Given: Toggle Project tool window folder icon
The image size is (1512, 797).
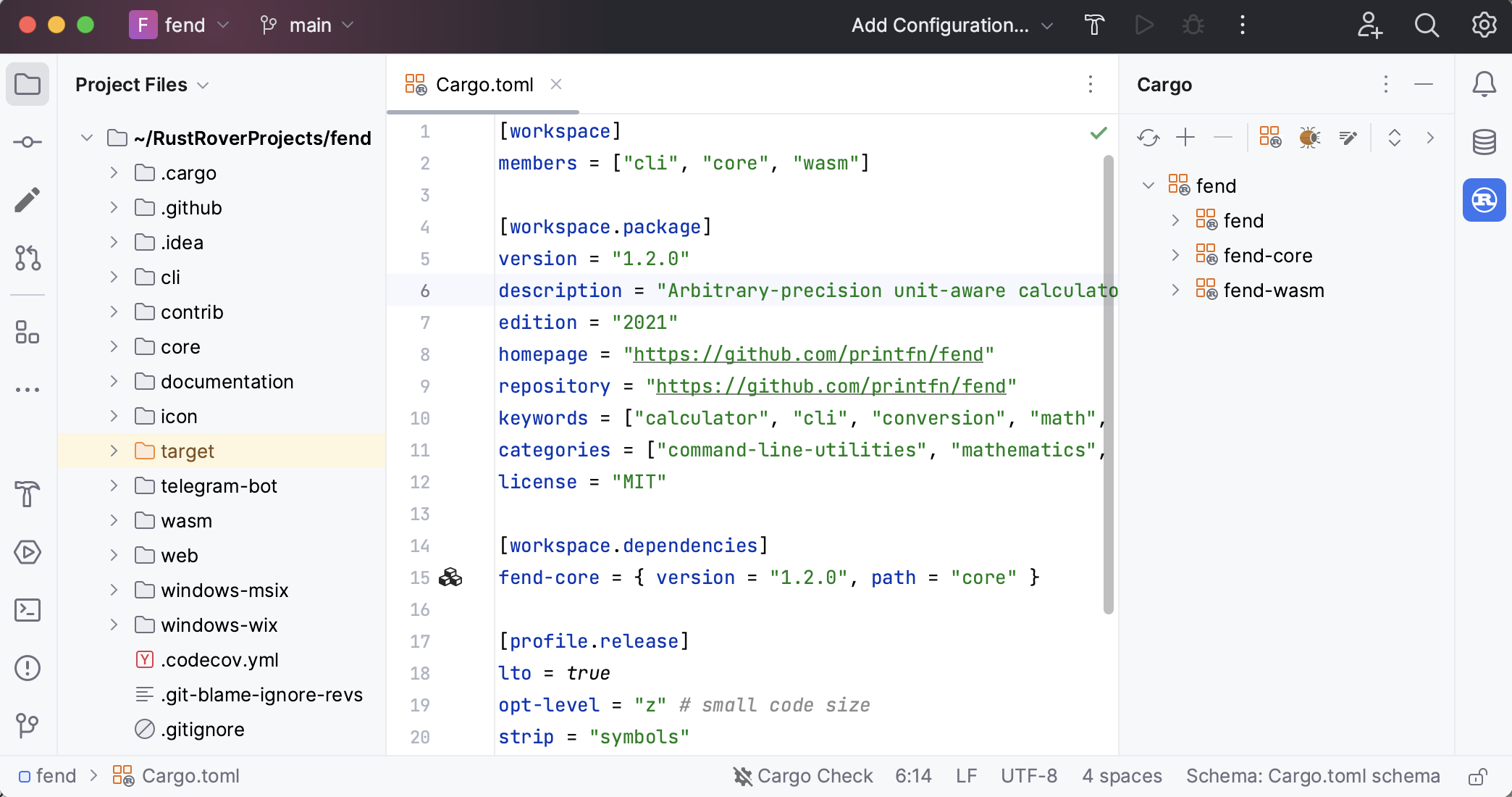Looking at the screenshot, I should [28, 85].
